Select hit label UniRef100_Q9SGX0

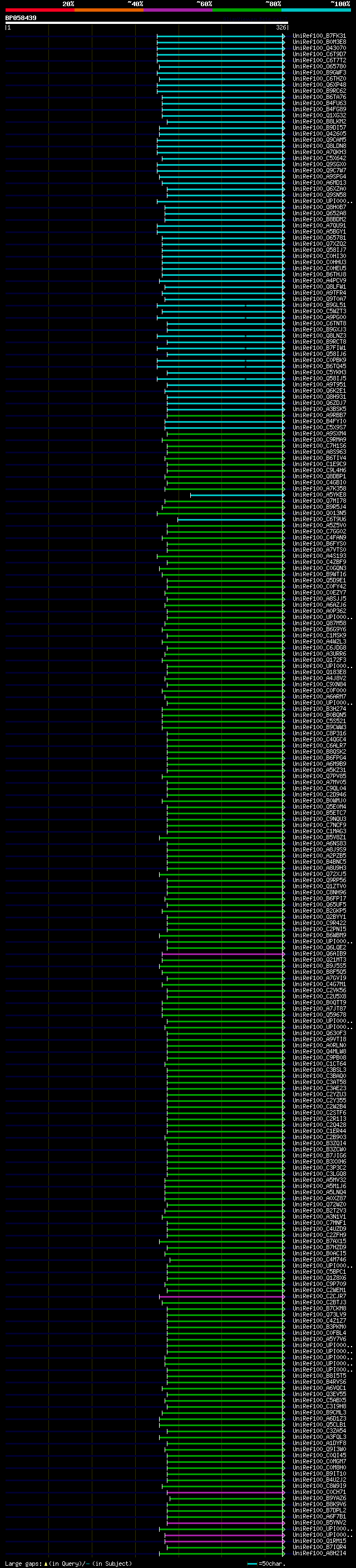tap(319, 164)
